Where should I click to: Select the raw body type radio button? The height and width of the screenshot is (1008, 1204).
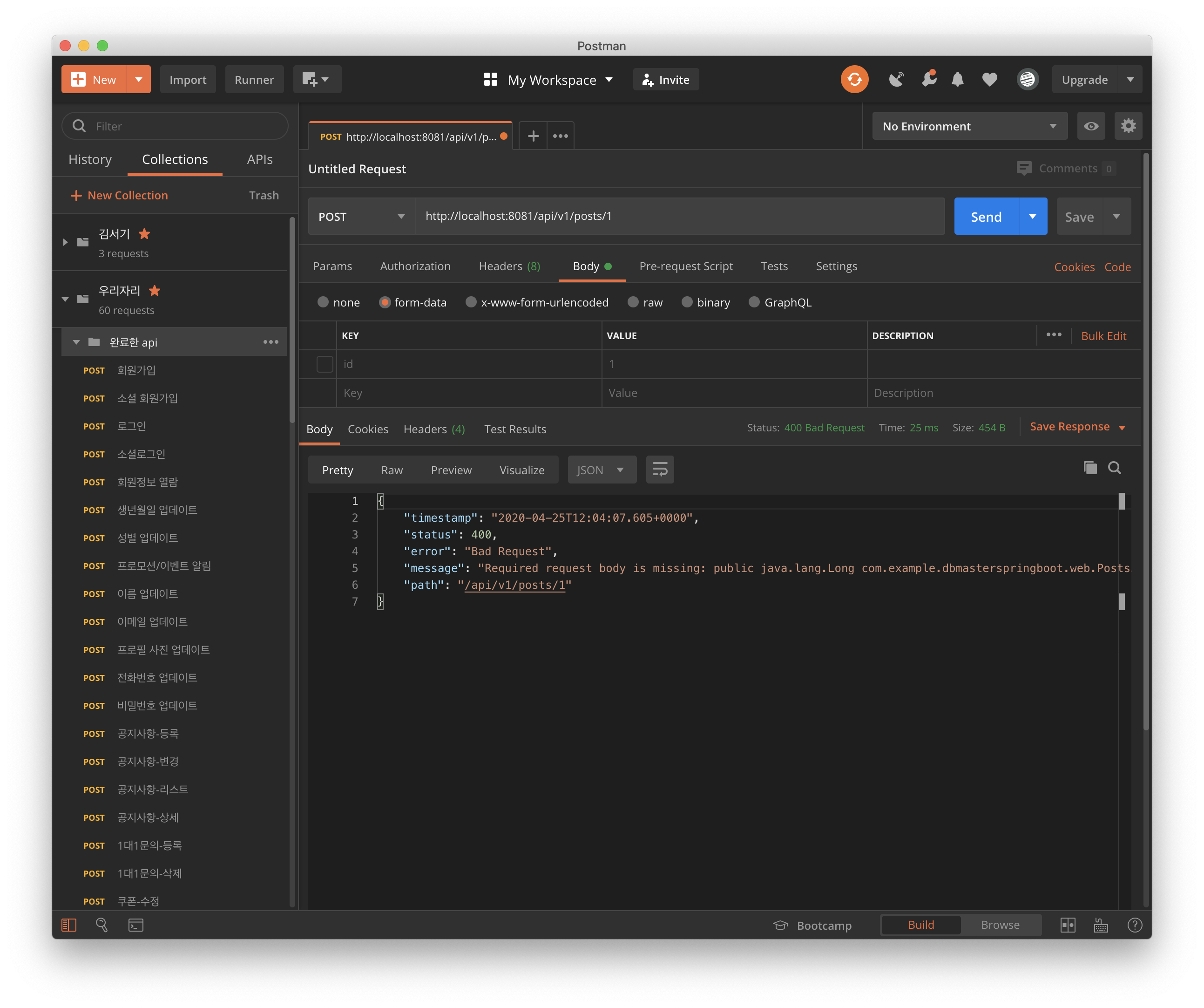point(633,302)
